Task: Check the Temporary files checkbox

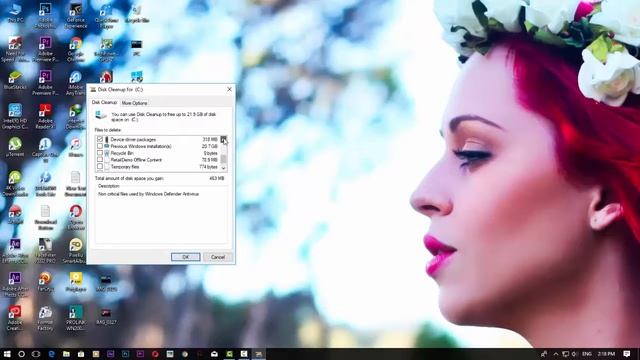Action: tap(100, 167)
